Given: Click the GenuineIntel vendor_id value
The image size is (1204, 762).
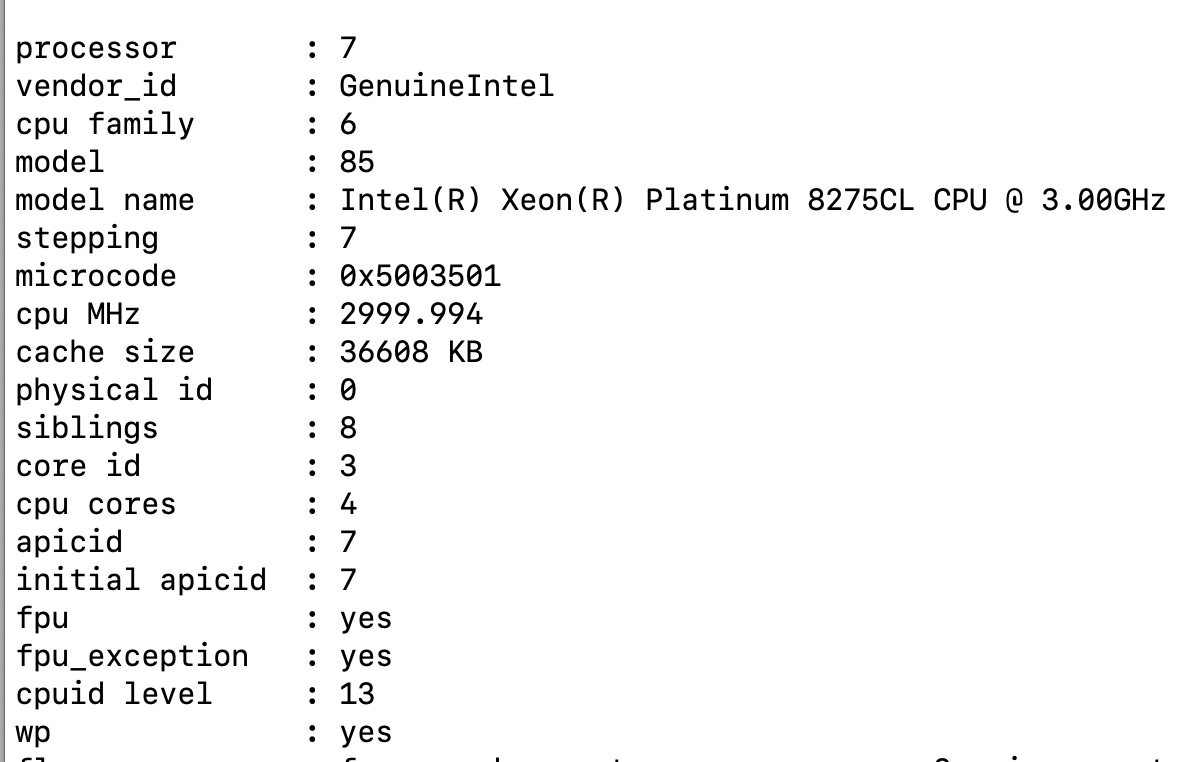Looking at the screenshot, I should 446,86.
